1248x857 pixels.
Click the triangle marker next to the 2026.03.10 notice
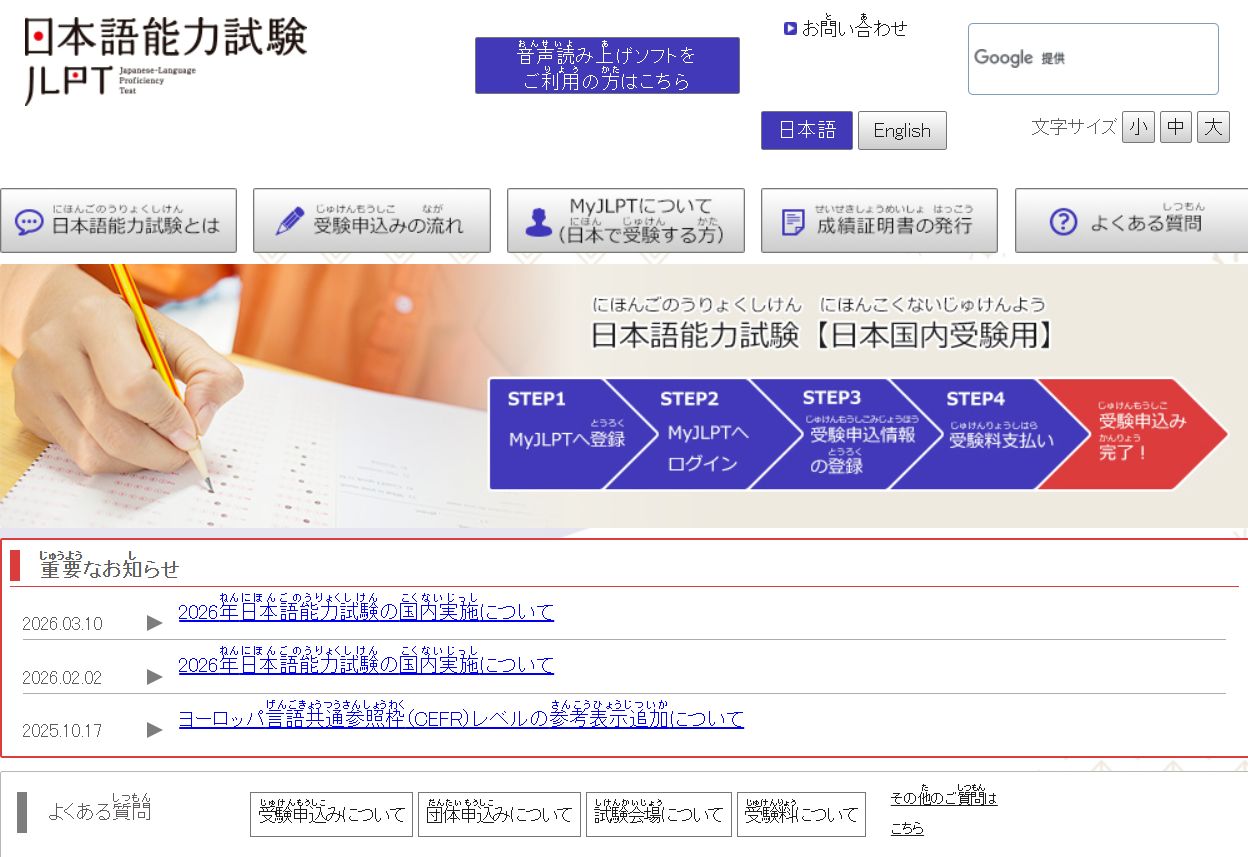pos(153,620)
